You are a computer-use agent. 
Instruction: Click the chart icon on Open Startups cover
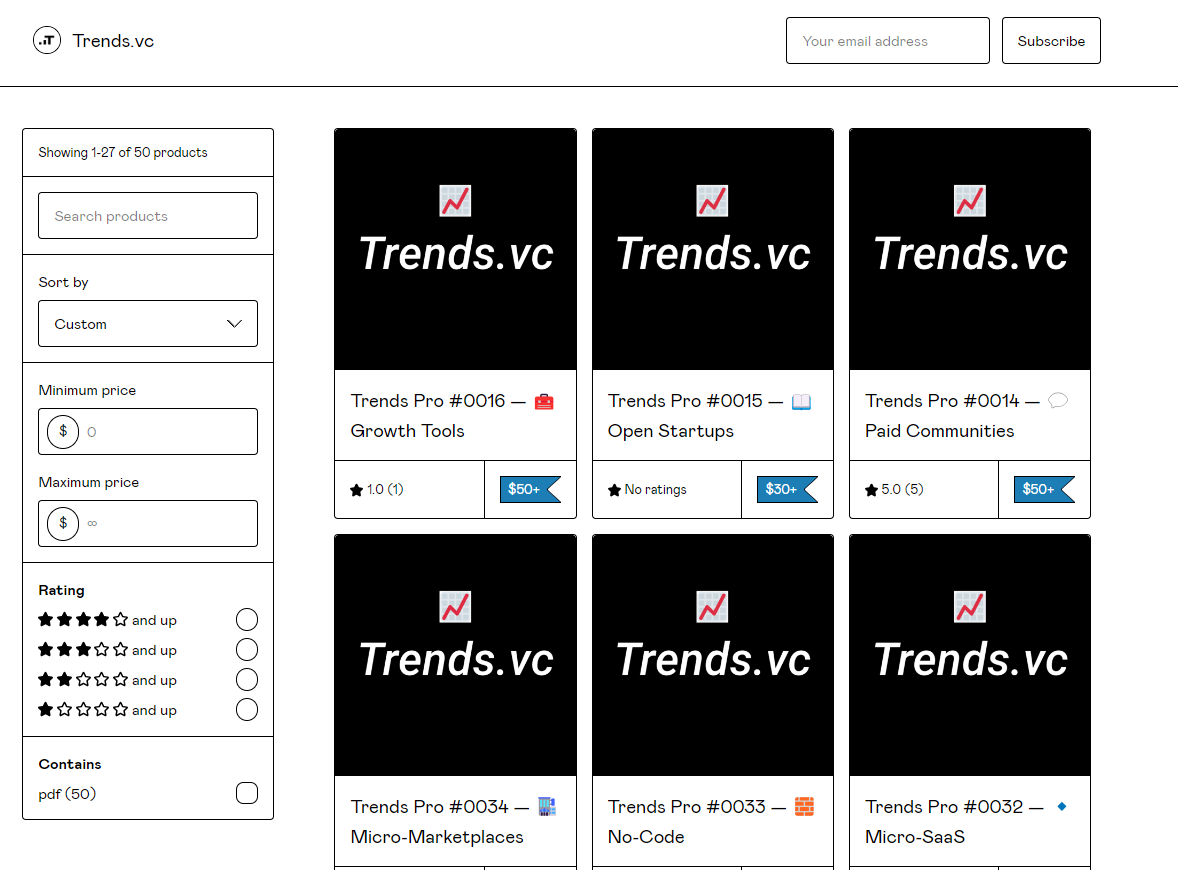point(712,201)
